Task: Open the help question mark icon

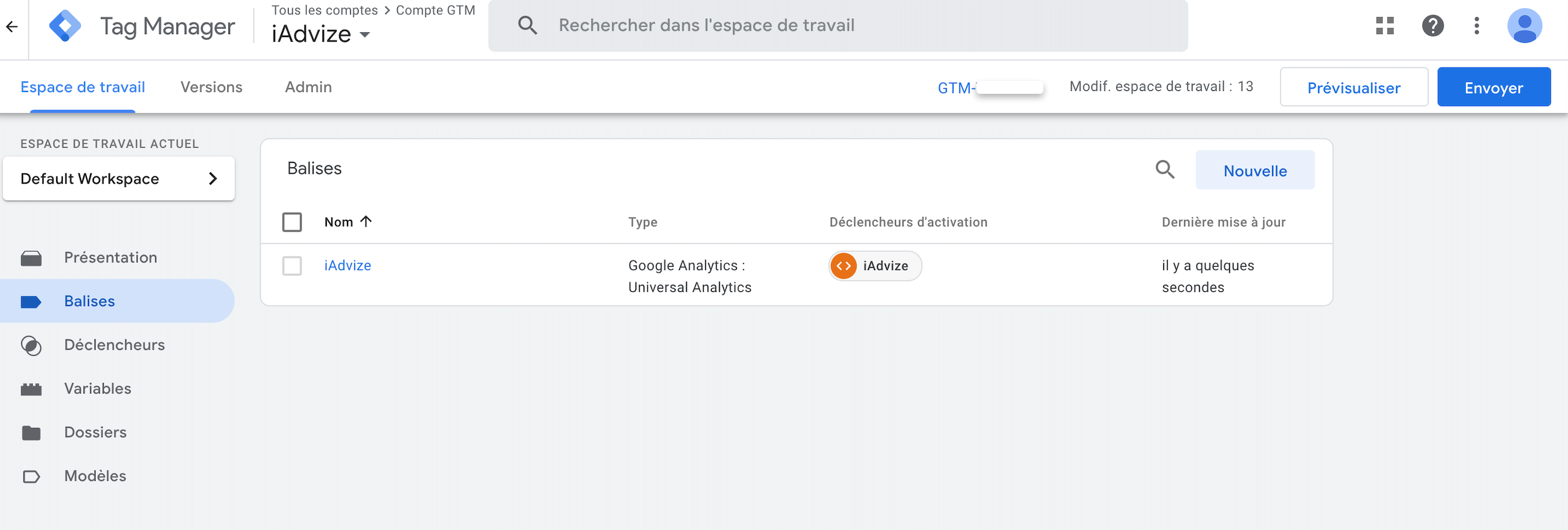Action: (x=1433, y=26)
